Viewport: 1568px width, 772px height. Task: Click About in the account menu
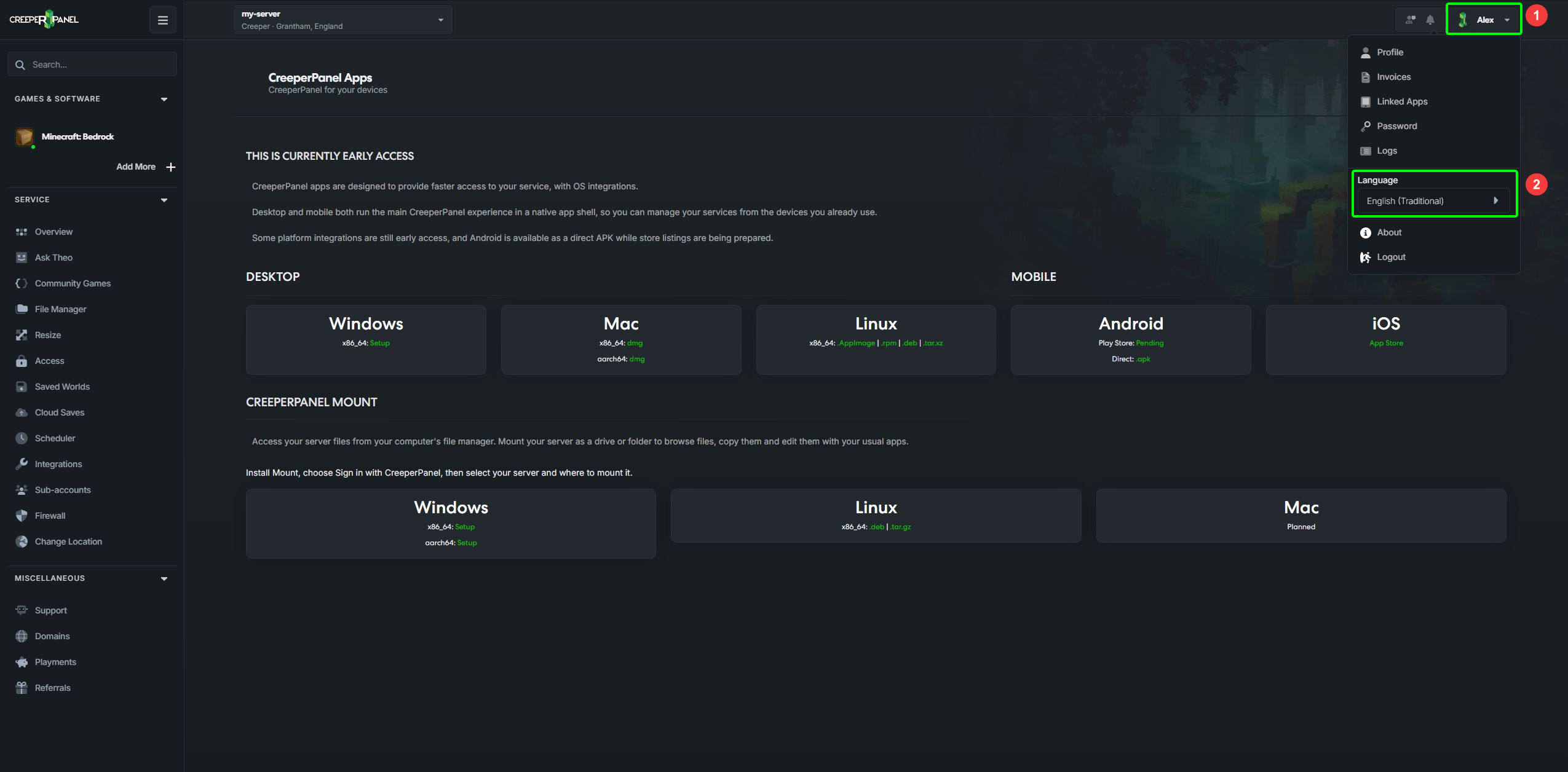pos(1389,232)
